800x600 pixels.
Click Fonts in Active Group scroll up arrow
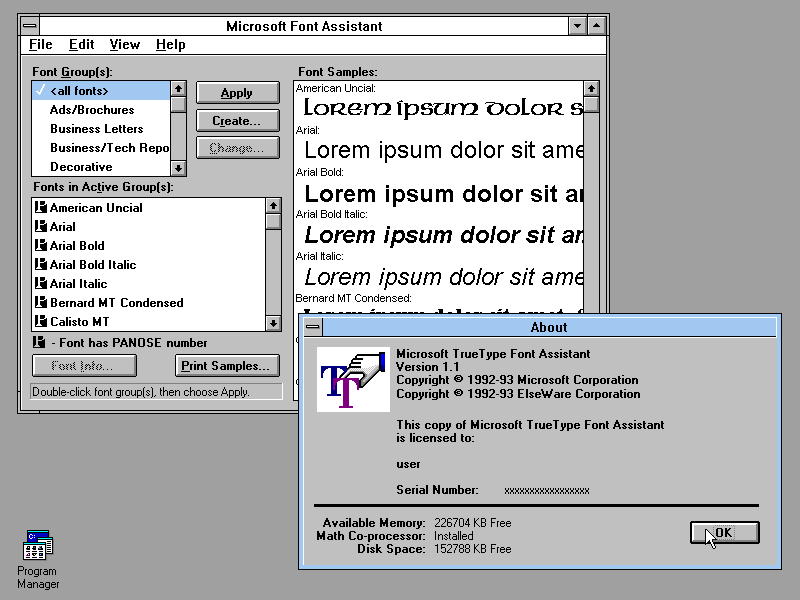[273, 206]
